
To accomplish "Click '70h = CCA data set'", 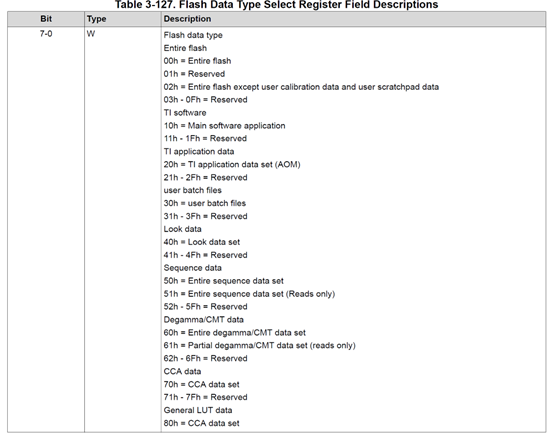I will [x=201, y=384].
